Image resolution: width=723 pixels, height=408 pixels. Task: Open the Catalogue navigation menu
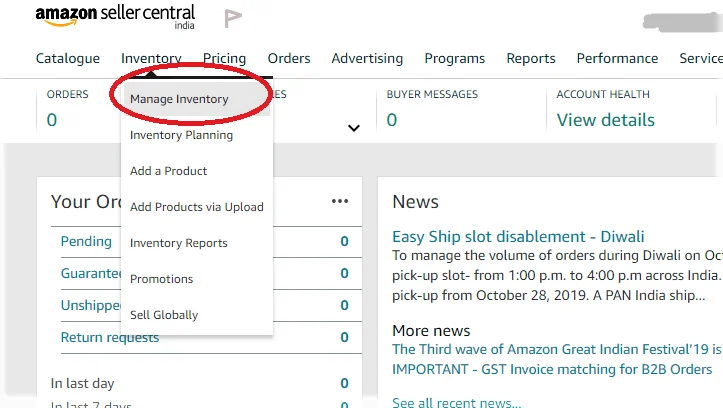(68, 58)
